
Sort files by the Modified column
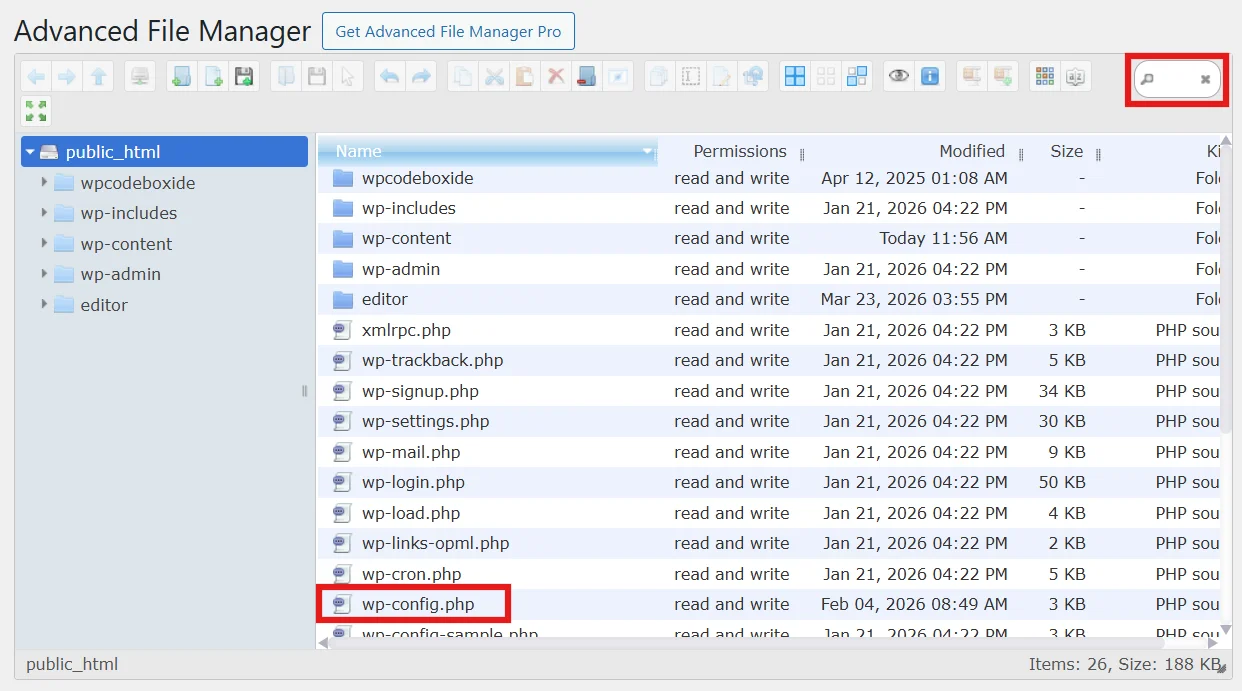971,151
